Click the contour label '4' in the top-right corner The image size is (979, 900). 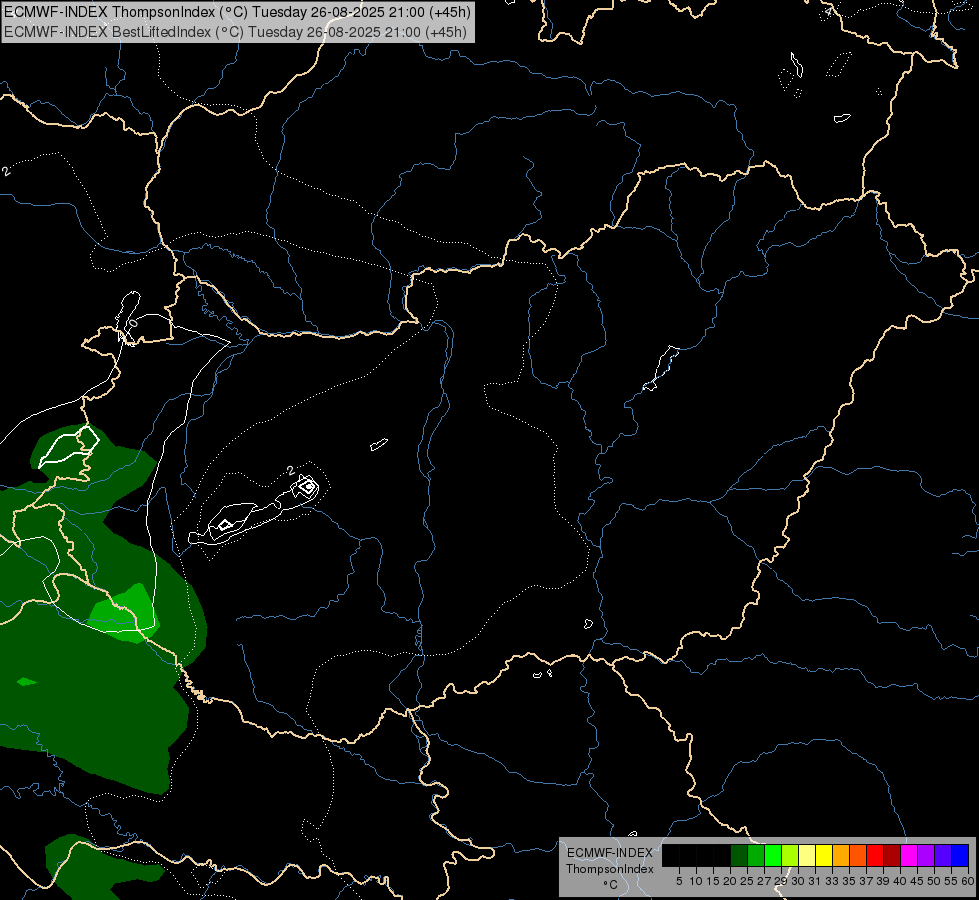point(829,11)
